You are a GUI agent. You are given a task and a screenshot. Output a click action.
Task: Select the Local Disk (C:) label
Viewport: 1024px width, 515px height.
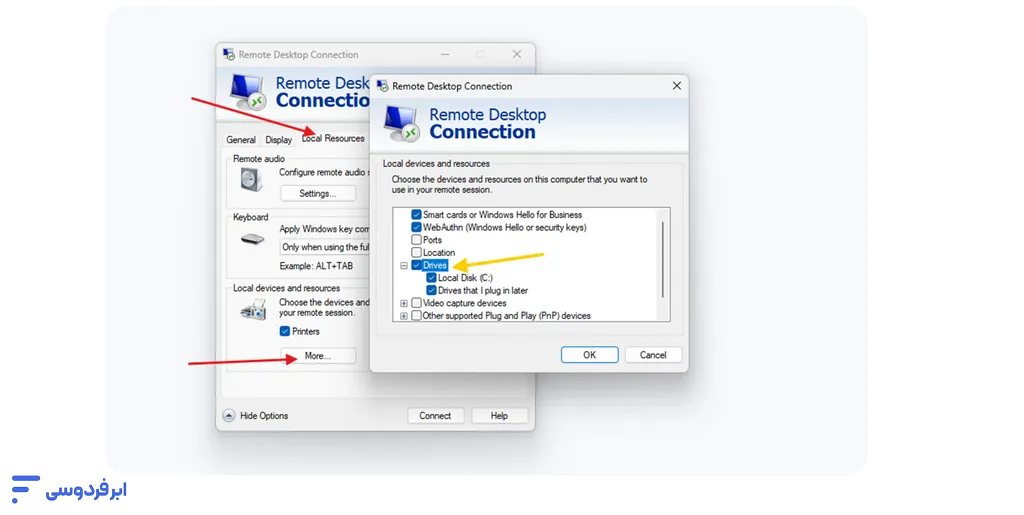pos(465,277)
